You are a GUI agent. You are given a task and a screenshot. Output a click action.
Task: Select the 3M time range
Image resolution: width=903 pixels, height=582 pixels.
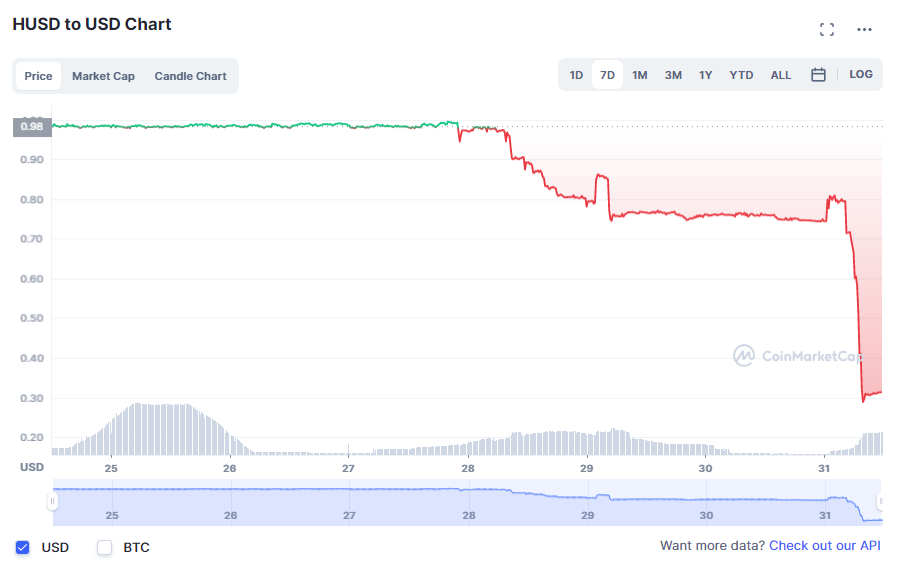(x=673, y=75)
